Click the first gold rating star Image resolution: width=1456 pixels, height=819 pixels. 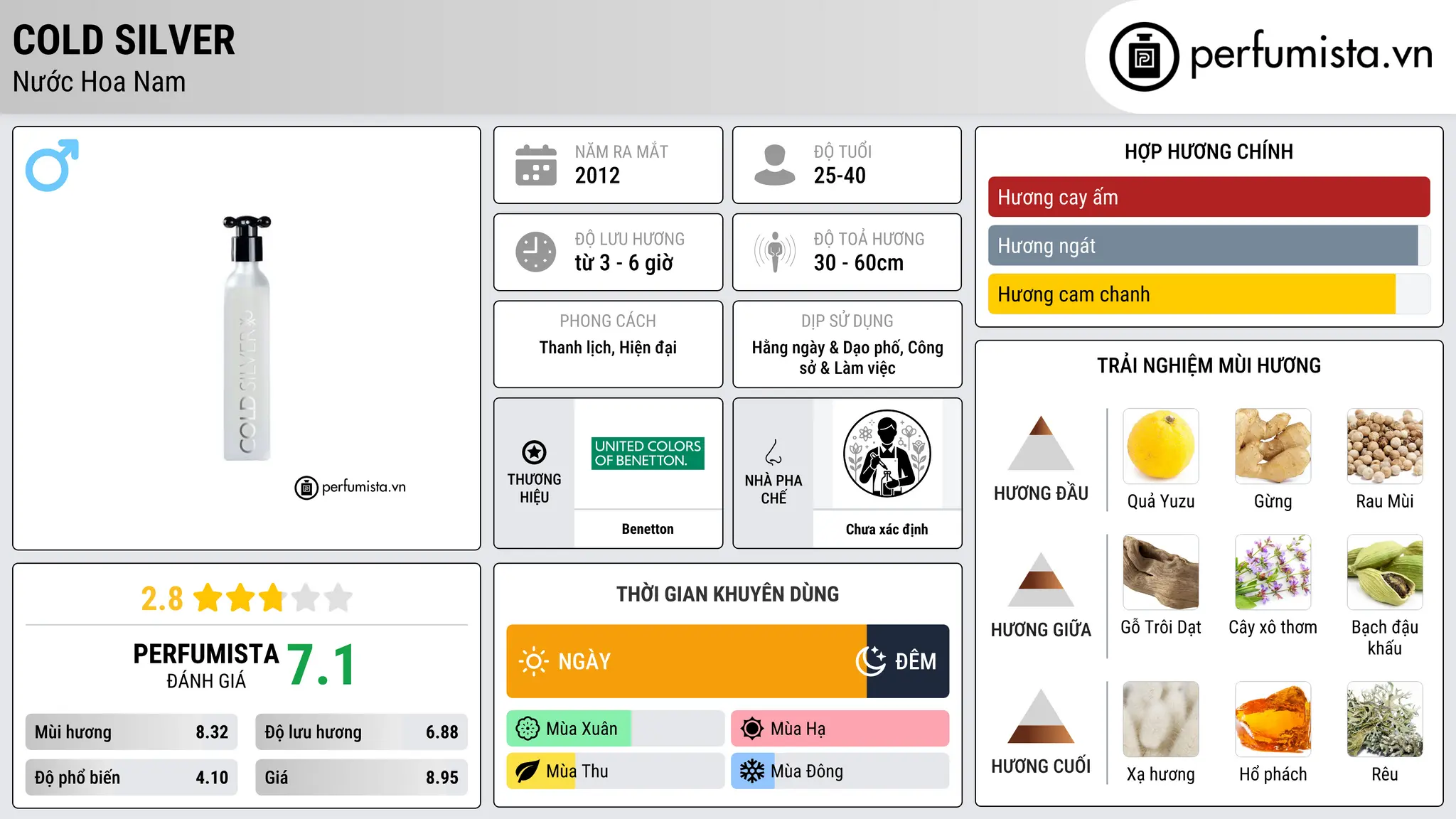(208, 598)
